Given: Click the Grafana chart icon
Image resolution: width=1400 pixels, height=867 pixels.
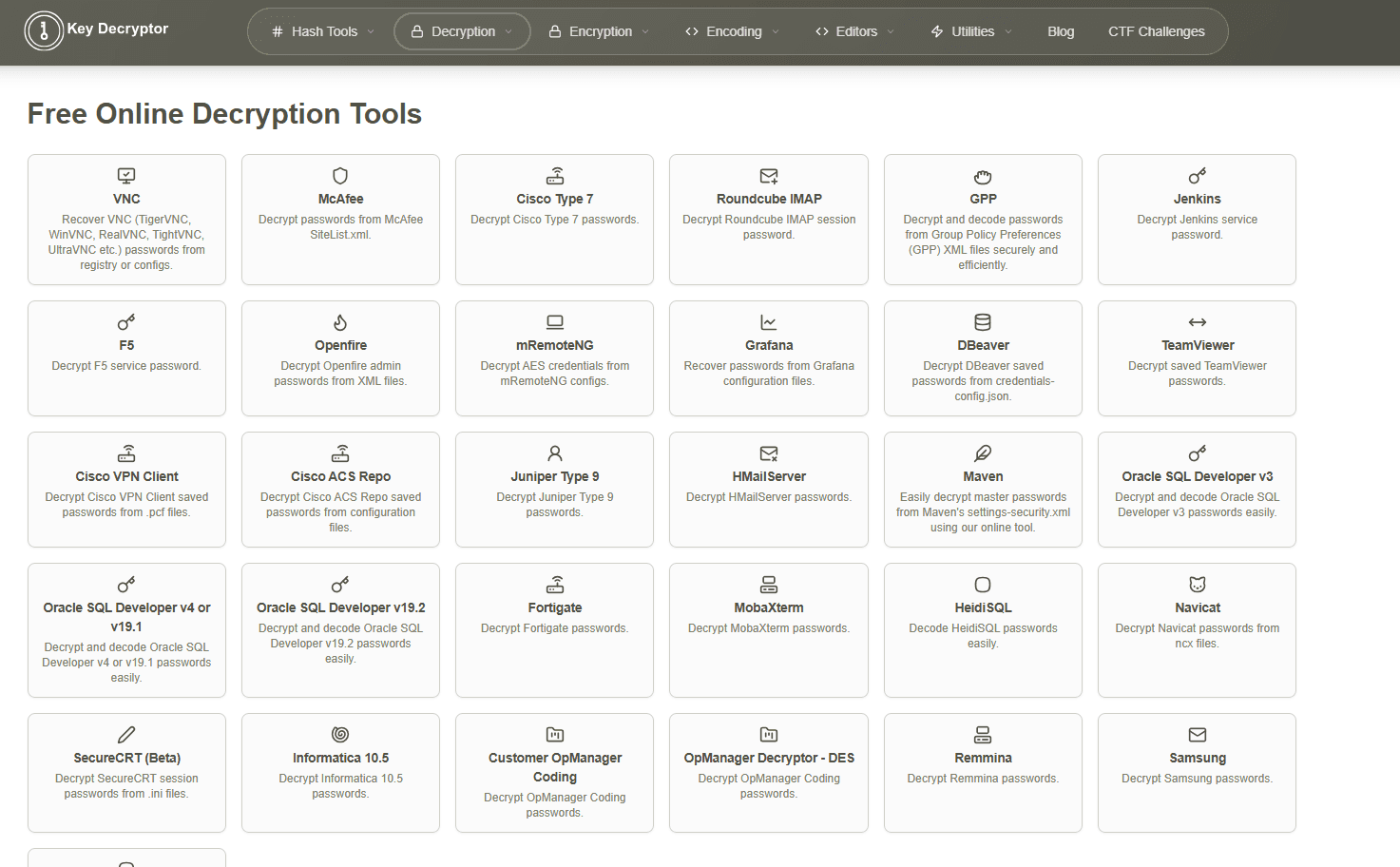Looking at the screenshot, I should pos(769,322).
